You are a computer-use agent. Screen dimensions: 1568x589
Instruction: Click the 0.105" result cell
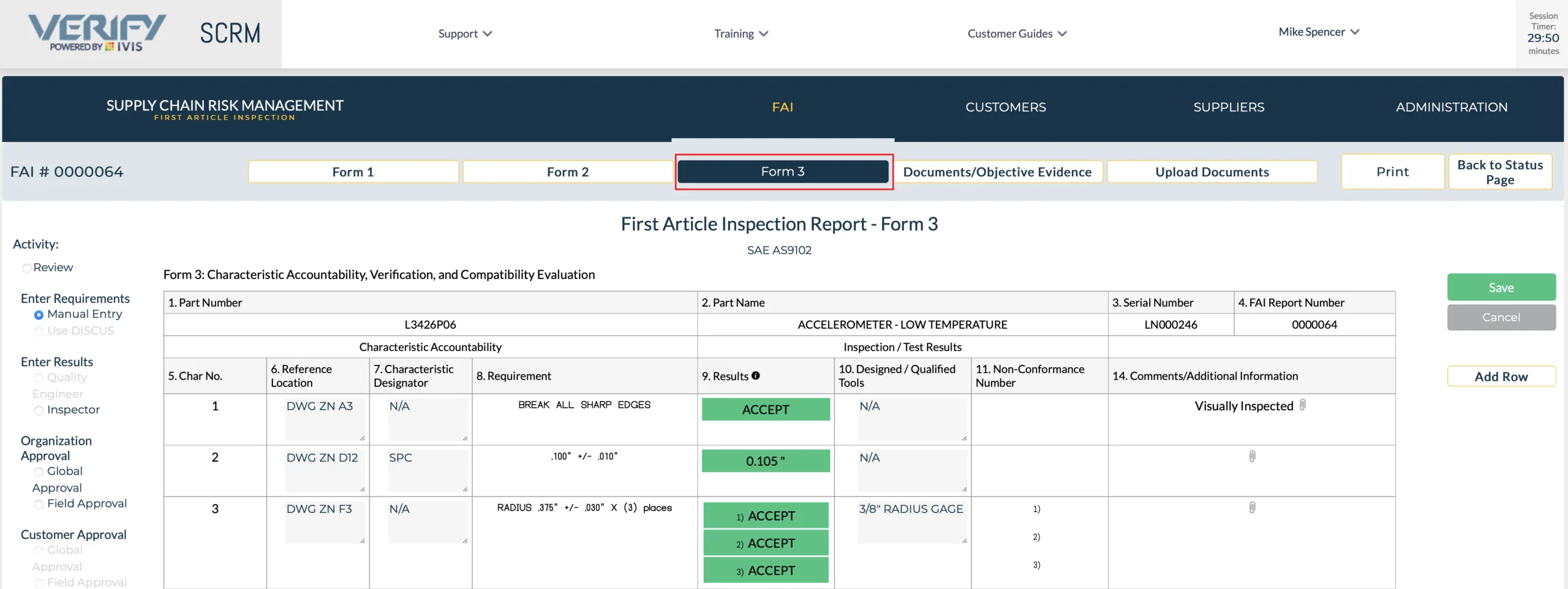tap(766, 461)
